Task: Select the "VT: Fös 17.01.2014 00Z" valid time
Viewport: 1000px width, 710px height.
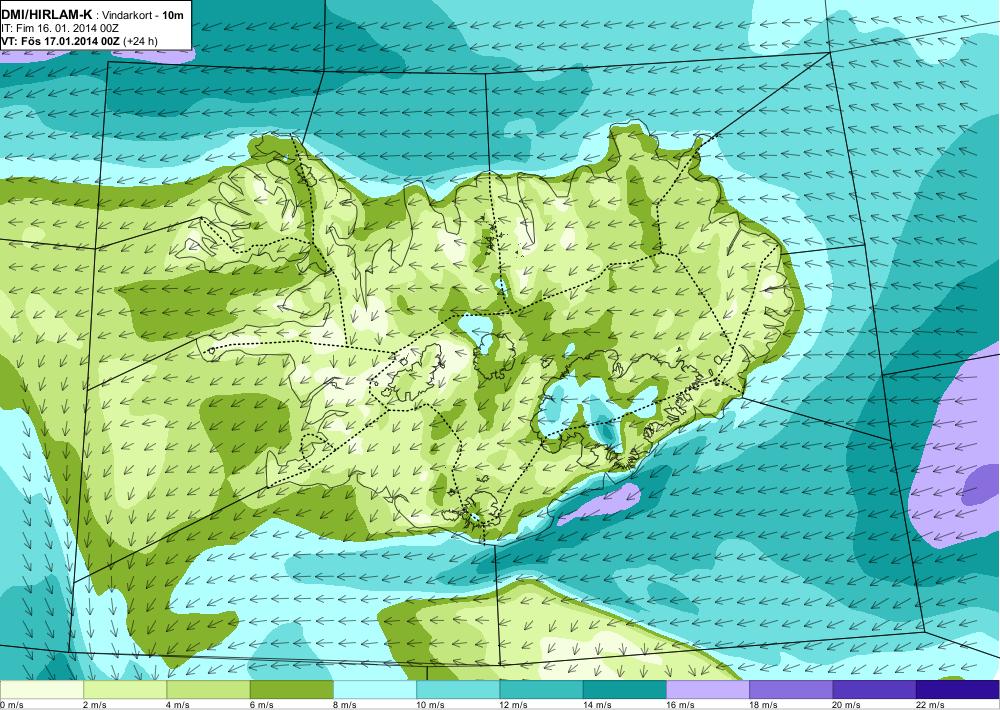Action: (61, 41)
